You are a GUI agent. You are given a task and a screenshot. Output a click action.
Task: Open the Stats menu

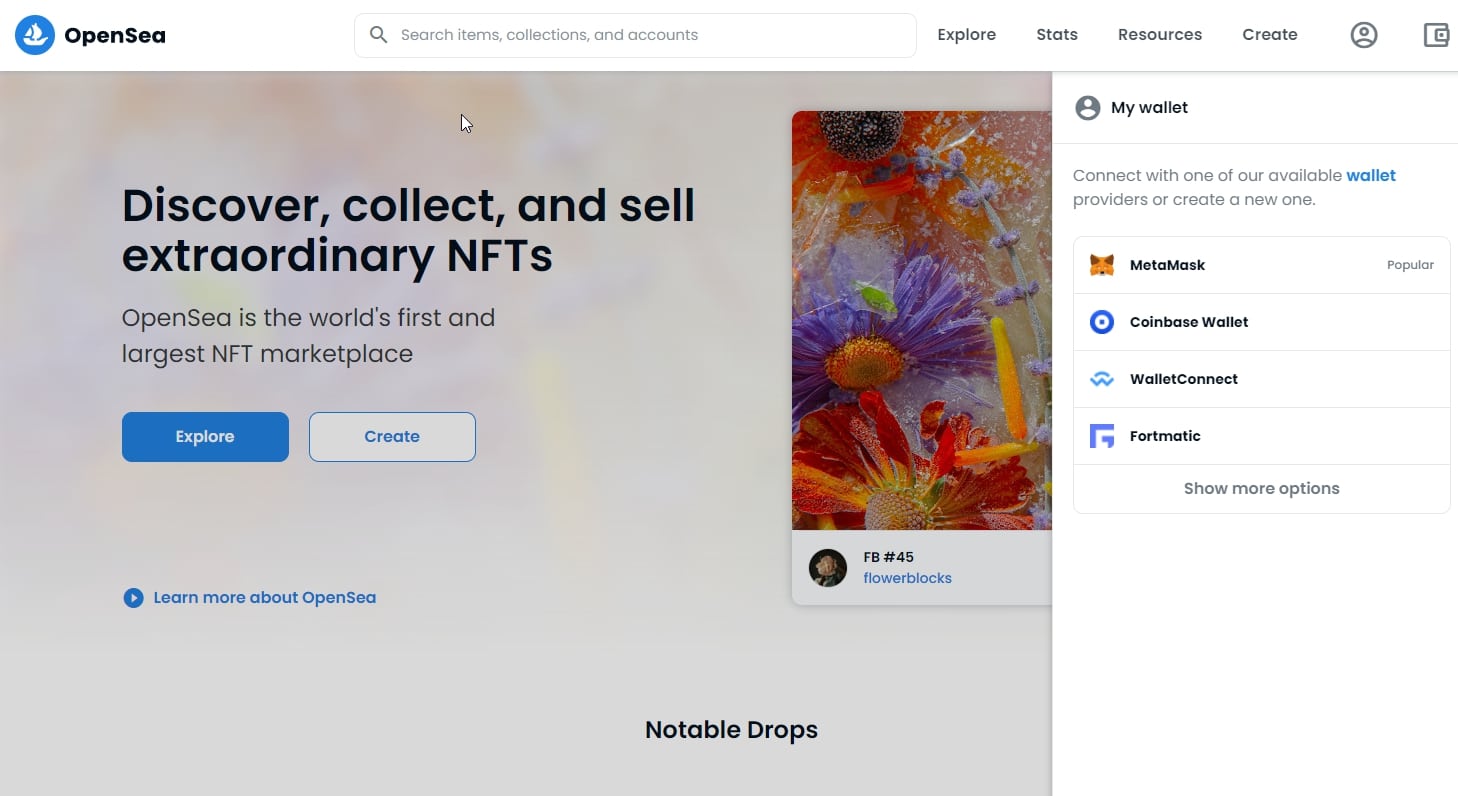click(1057, 35)
